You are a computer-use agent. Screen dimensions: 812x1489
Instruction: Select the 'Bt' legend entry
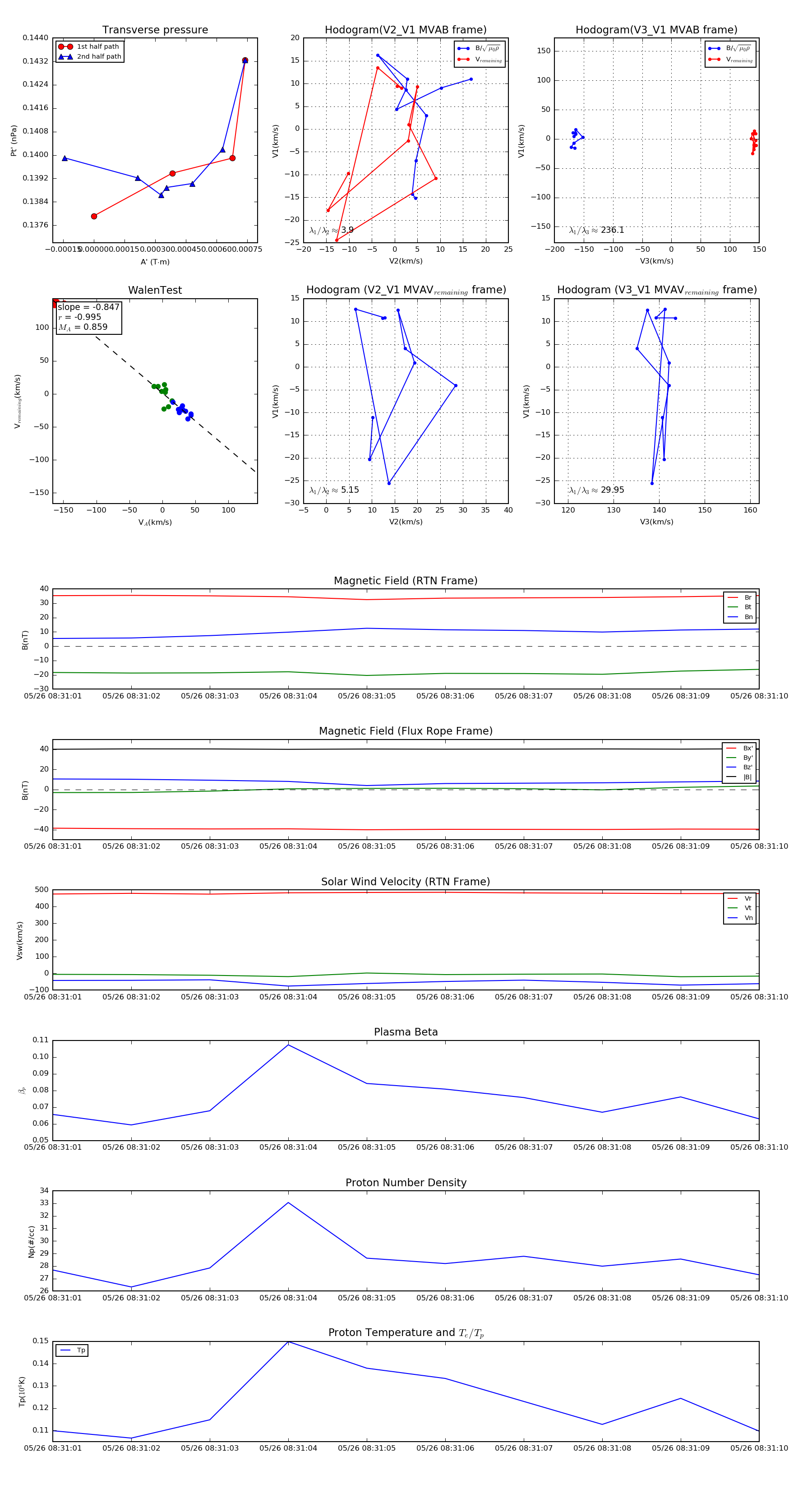740,607
